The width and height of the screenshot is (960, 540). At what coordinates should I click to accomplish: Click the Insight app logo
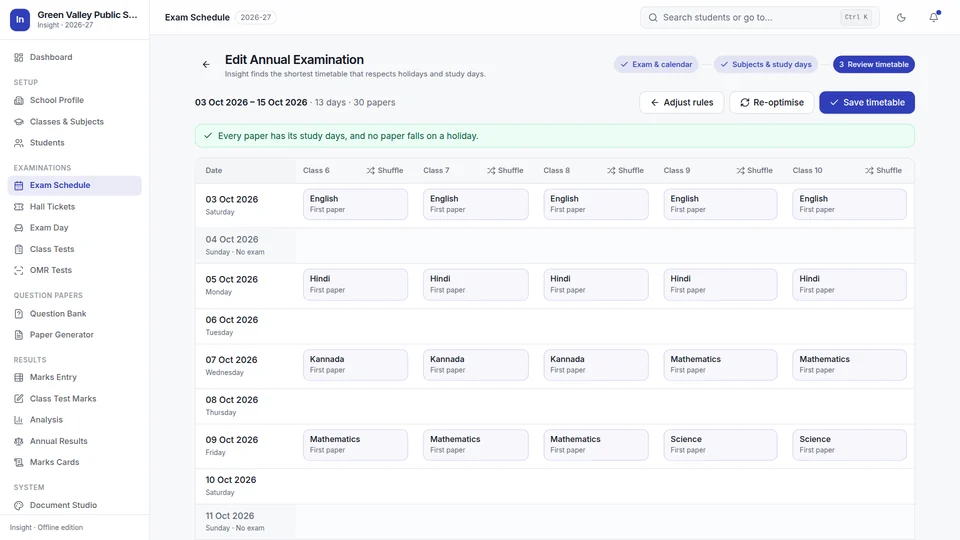click(20, 20)
